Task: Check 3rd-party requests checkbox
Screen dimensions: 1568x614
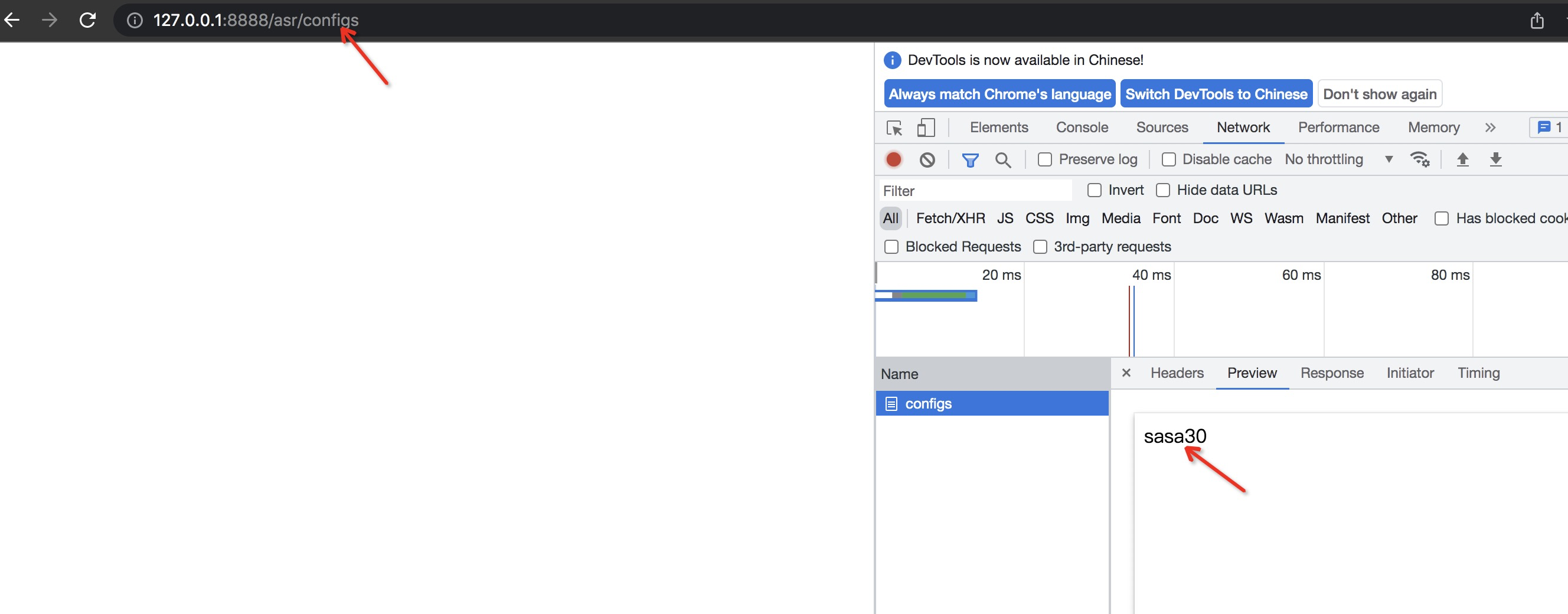Action: 1040,247
